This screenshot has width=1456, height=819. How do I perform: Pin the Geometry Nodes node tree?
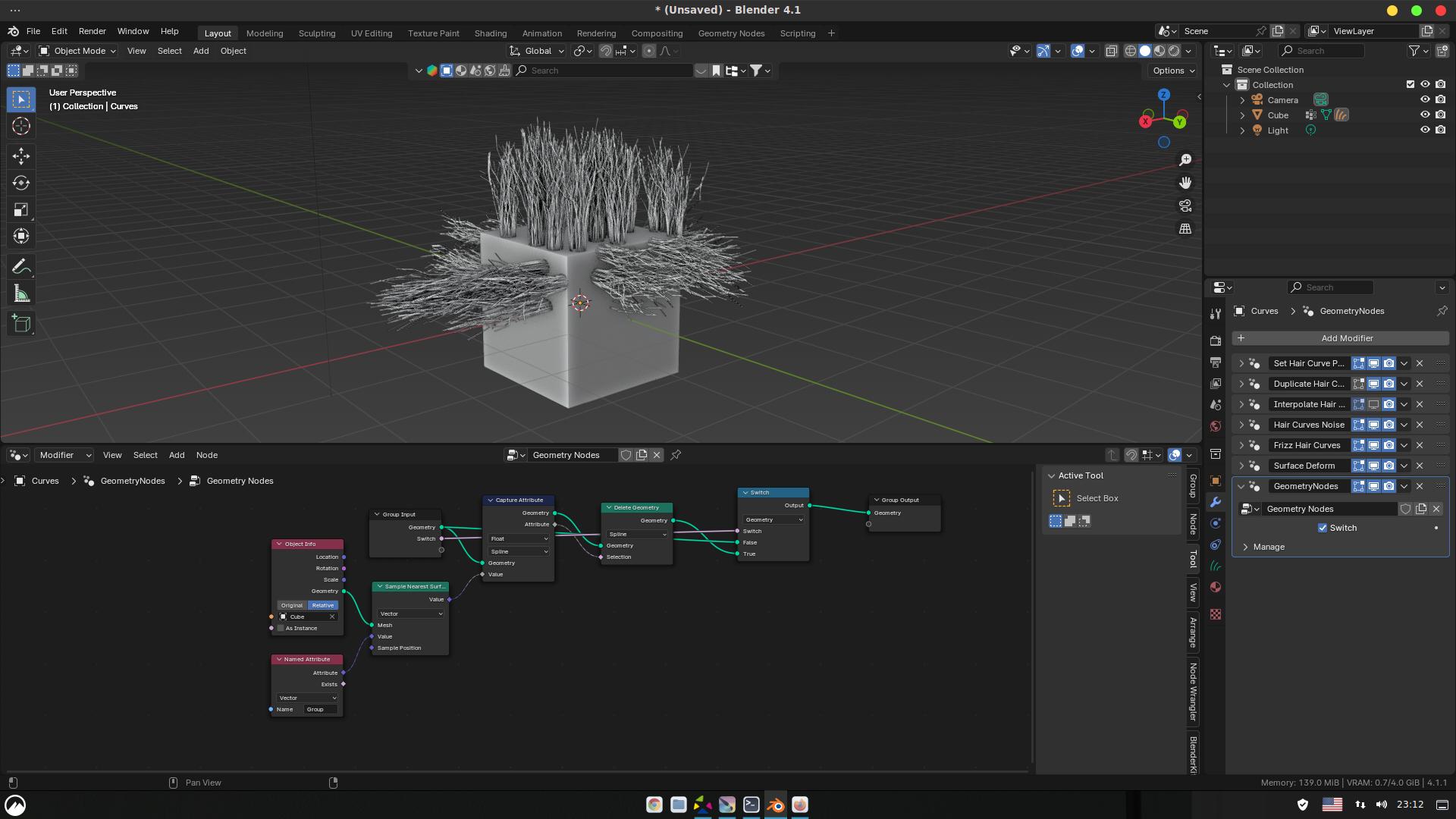click(676, 455)
